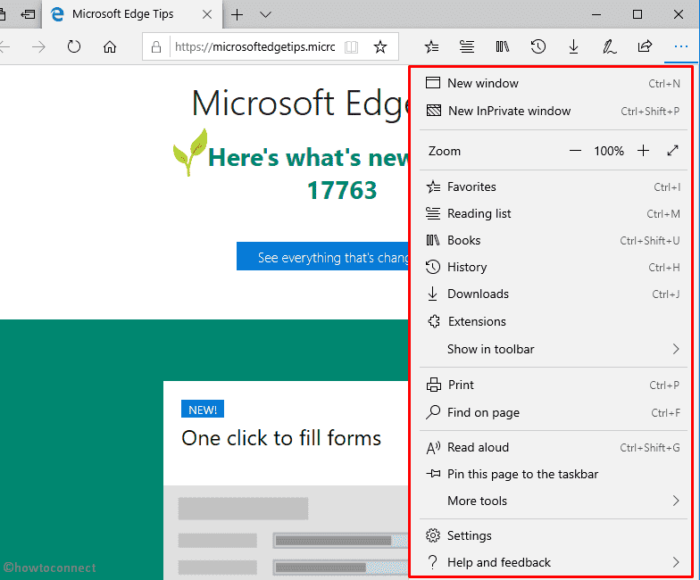Open Books icon in toolbar
This screenshot has width=700, height=580.
(x=502, y=46)
